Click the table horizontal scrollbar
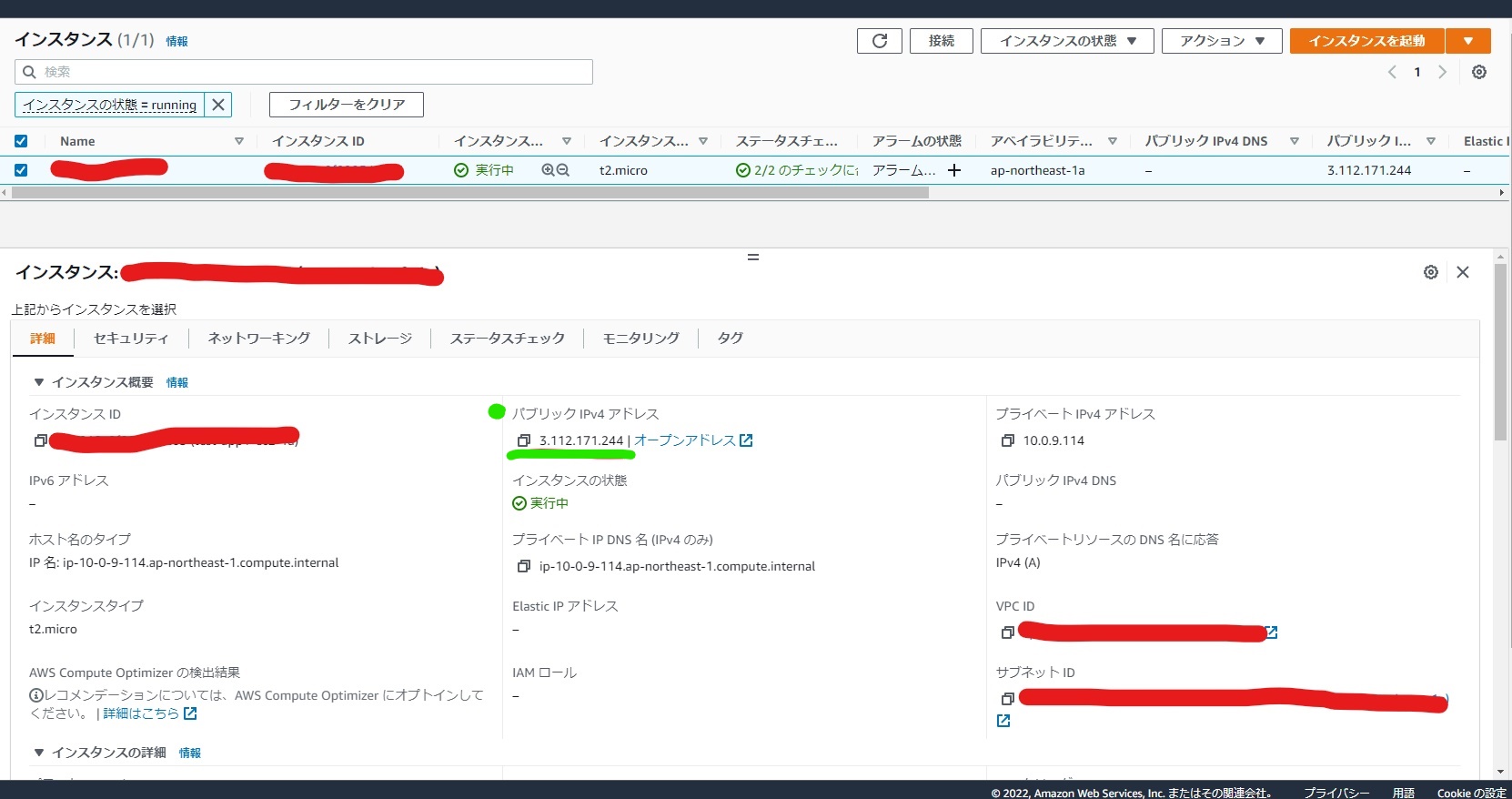Screen dimensions: 1512x799 point(469,193)
